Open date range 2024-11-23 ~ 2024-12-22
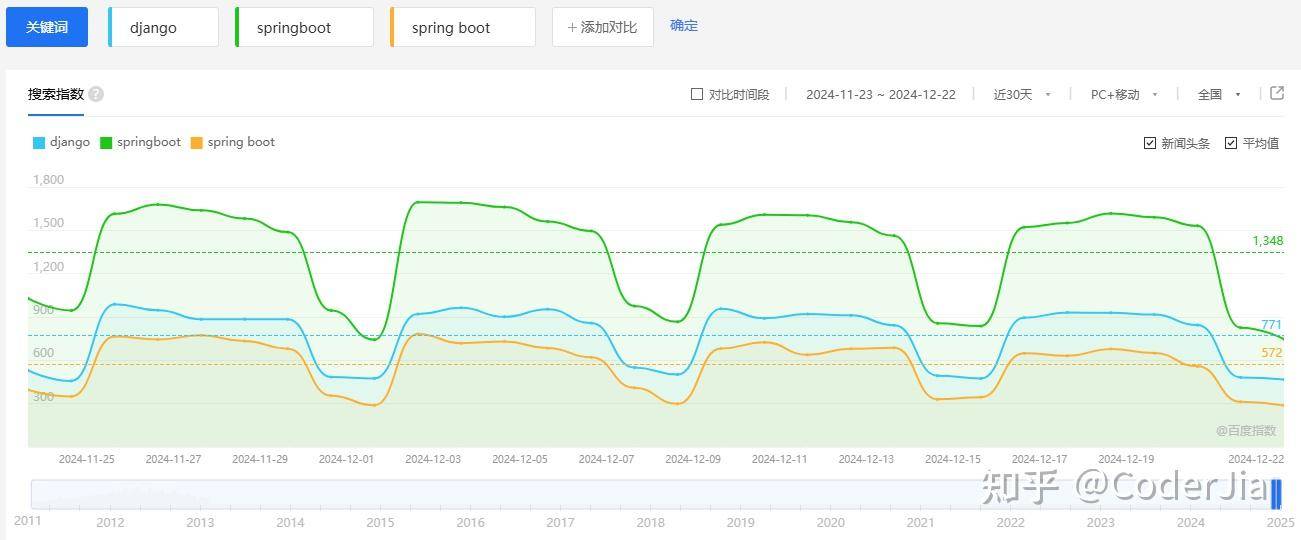The height and width of the screenshot is (540, 1301). click(881, 94)
